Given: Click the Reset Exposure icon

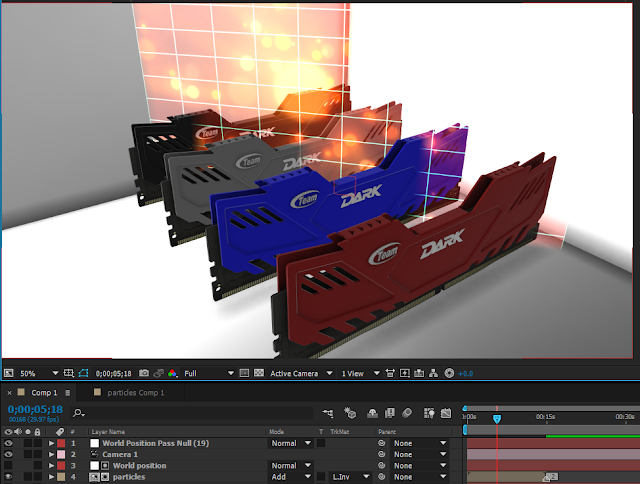Looking at the screenshot, I should 449,373.
